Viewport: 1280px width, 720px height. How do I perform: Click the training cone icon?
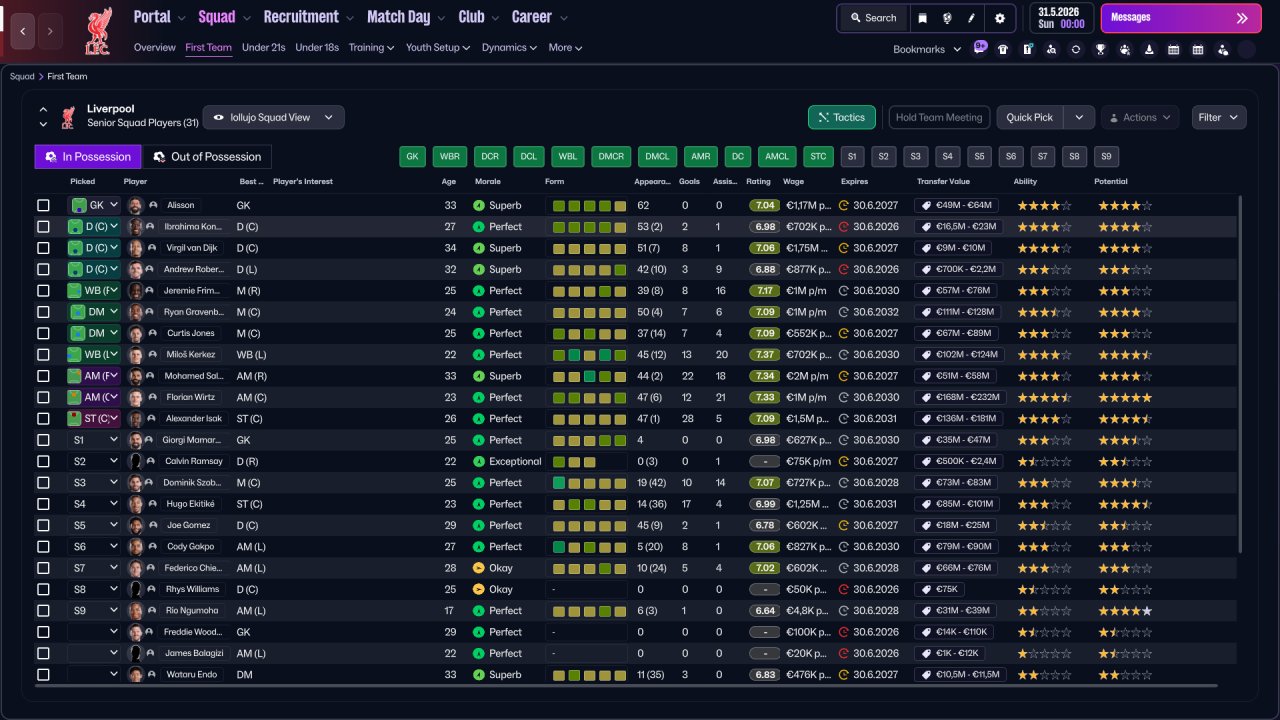point(1149,49)
